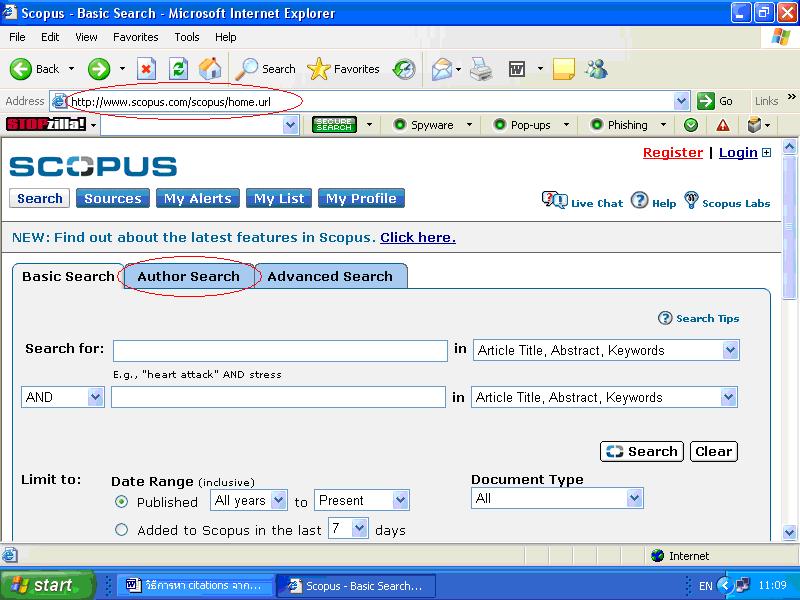The width and height of the screenshot is (800, 600).
Task: Click the Clear button
Action: coord(714,451)
